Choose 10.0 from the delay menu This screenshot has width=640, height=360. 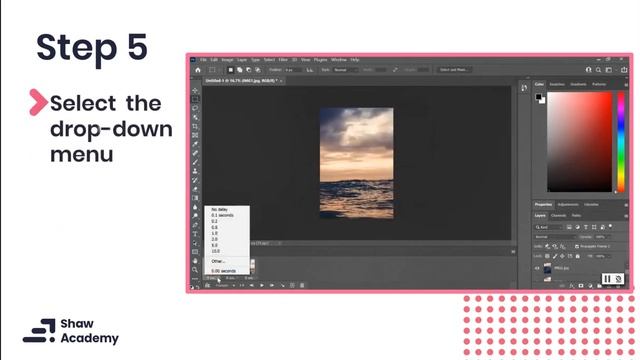coord(216,251)
